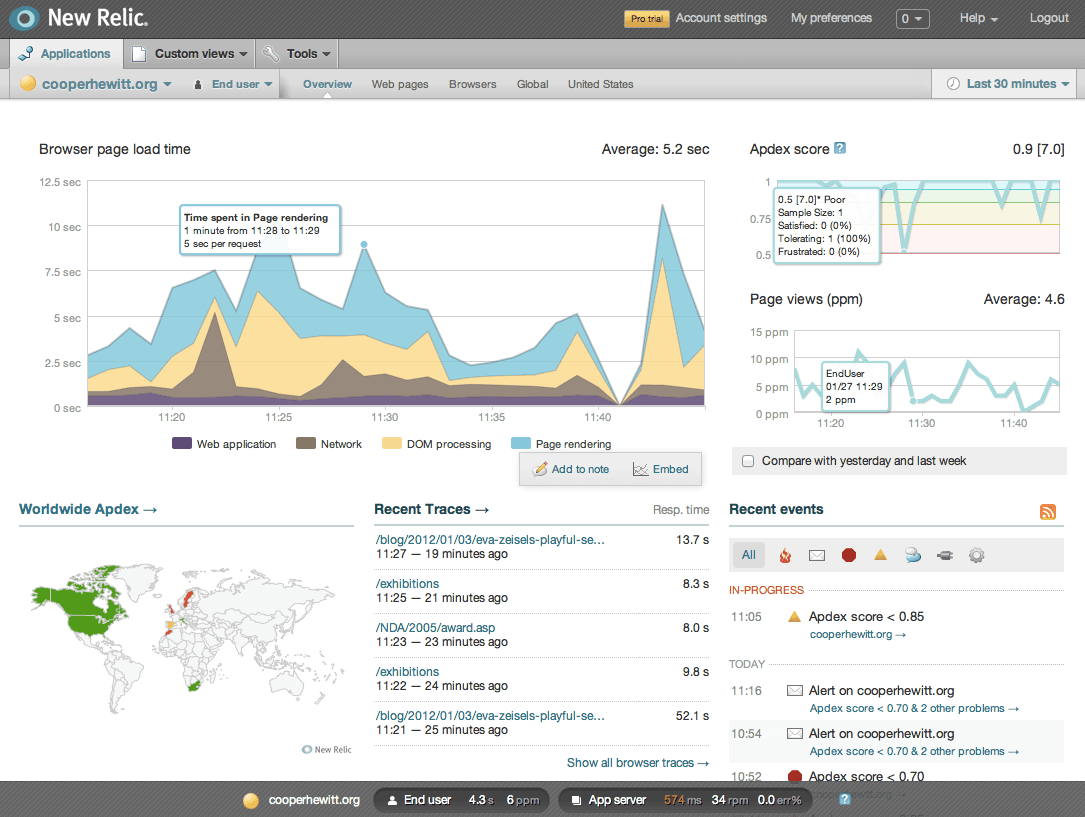1085x817 pixels.
Task: Click the footer App server icon
Action: click(x=576, y=800)
